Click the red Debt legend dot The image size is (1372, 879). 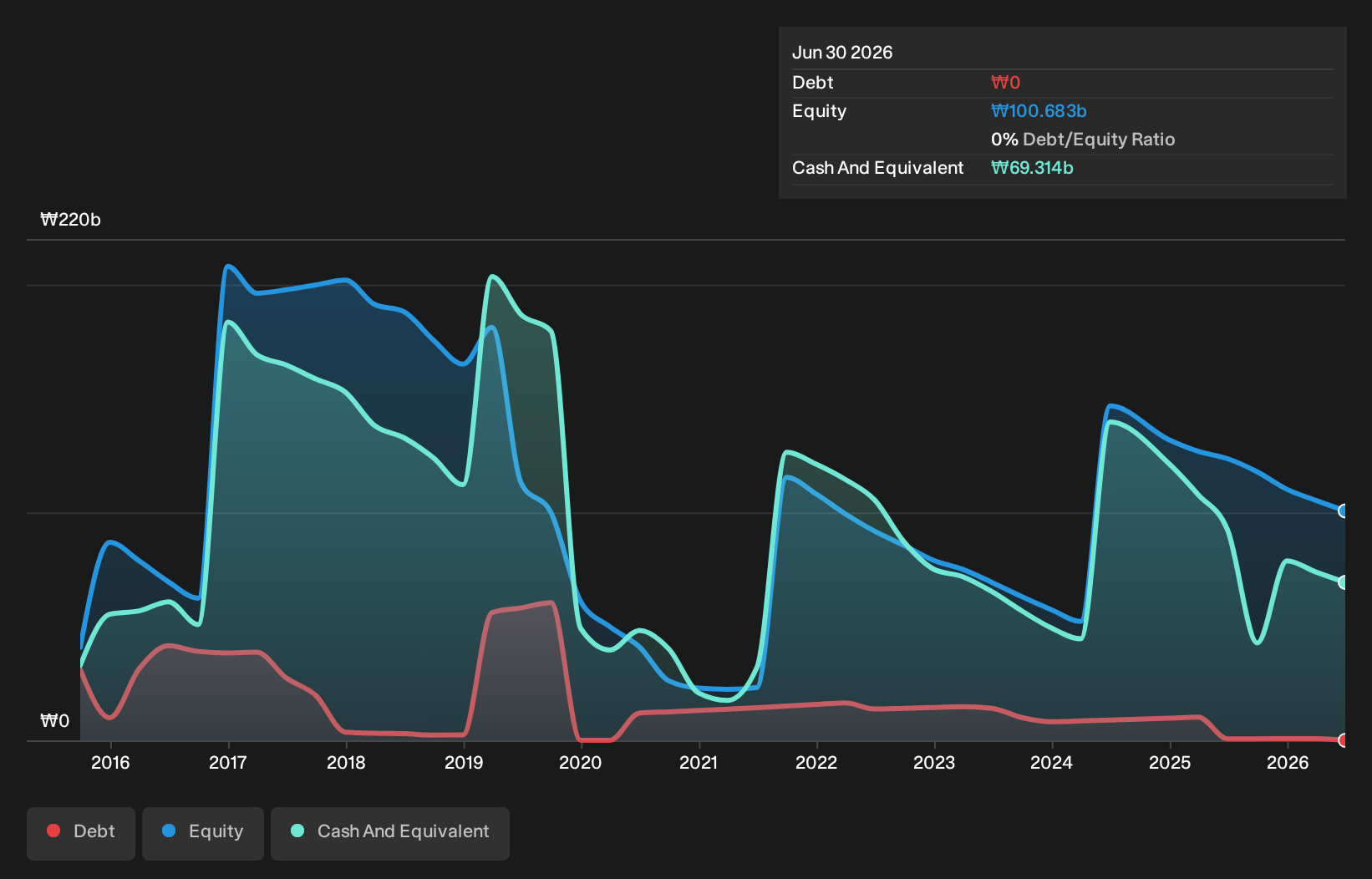coord(53,831)
